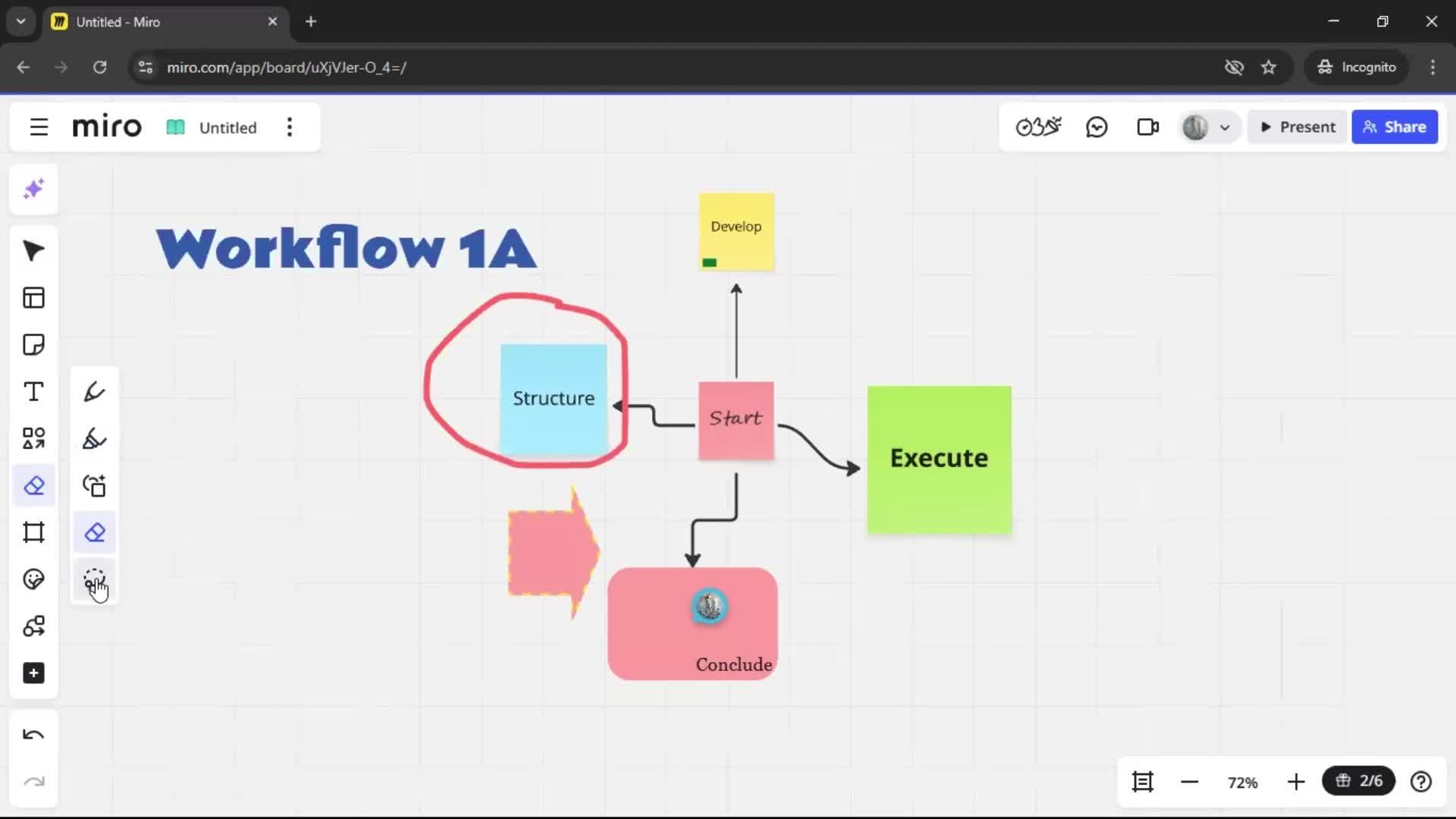The height and width of the screenshot is (819, 1456).
Task: Open the help question mark
Action: pyautogui.click(x=1421, y=782)
